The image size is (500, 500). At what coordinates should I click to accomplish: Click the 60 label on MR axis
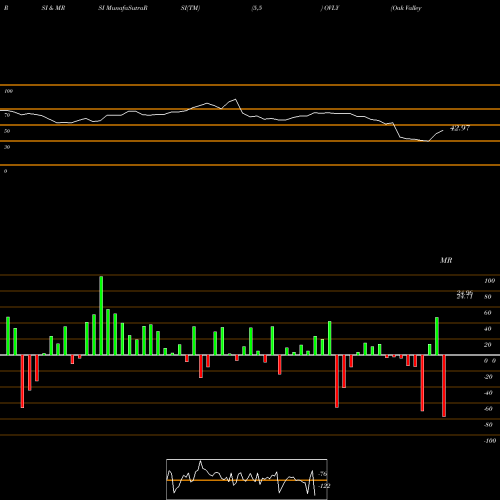point(488,313)
